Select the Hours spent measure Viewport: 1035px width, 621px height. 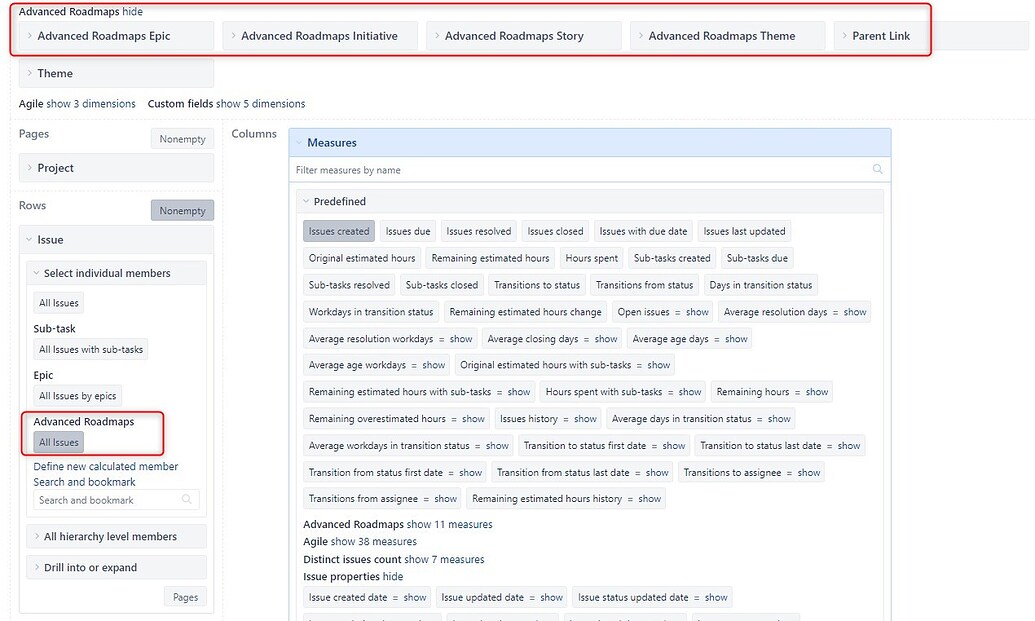tap(591, 257)
